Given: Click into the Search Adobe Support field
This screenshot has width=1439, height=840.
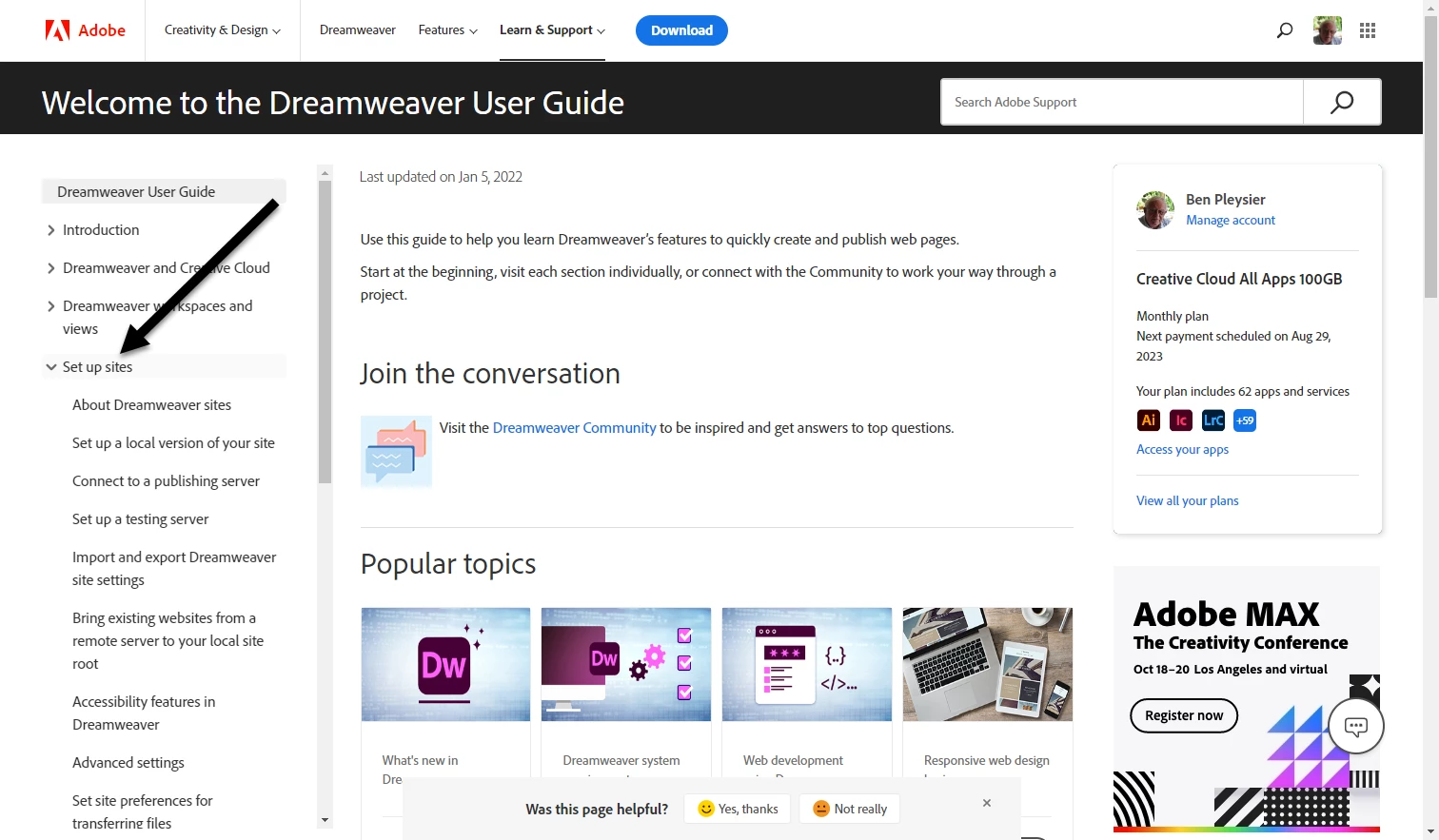Looking at the screenshot, I should tap(1122, 102).
